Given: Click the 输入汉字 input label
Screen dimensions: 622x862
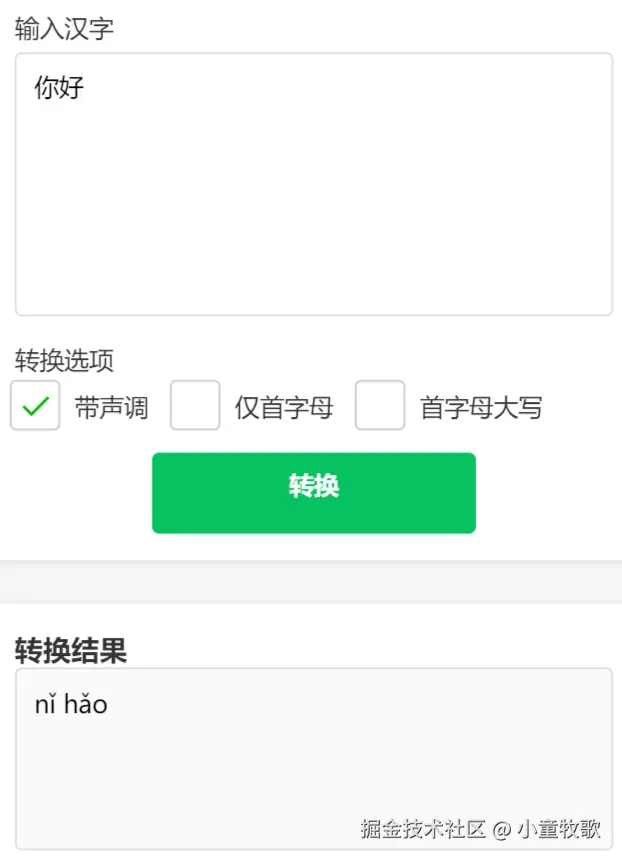Looking at the screenshot, I should click(63, 30).
